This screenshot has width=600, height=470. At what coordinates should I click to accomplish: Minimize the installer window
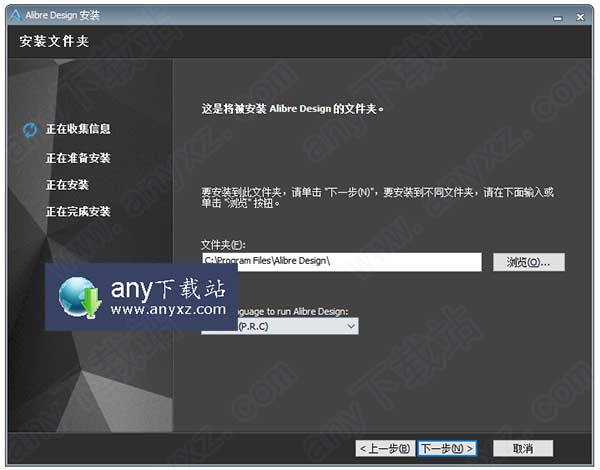558,18
